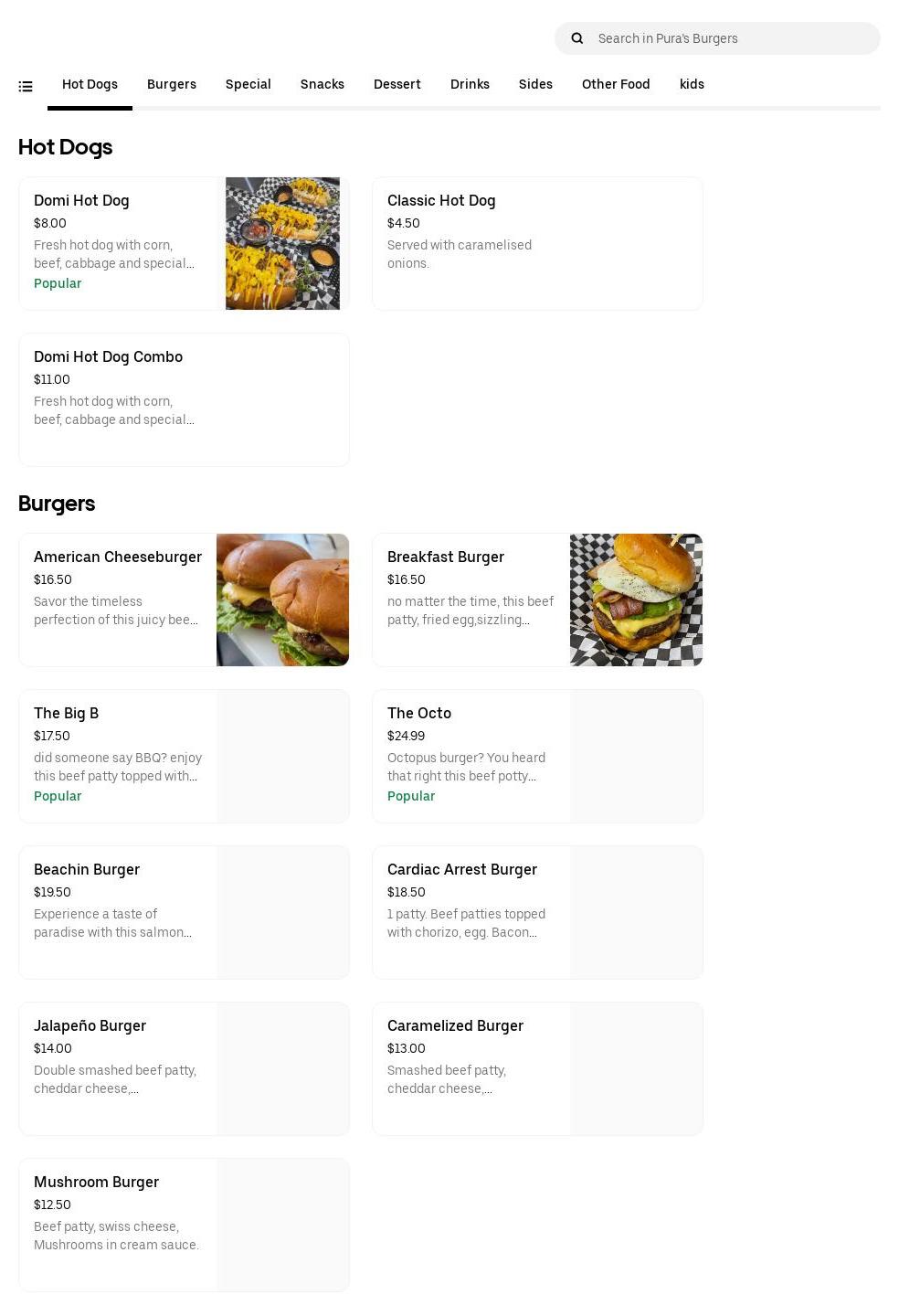This screenshot has width=899, height=1316.
Task: Open the Classic Hot Dog item
Action: [x=537, y=243]
